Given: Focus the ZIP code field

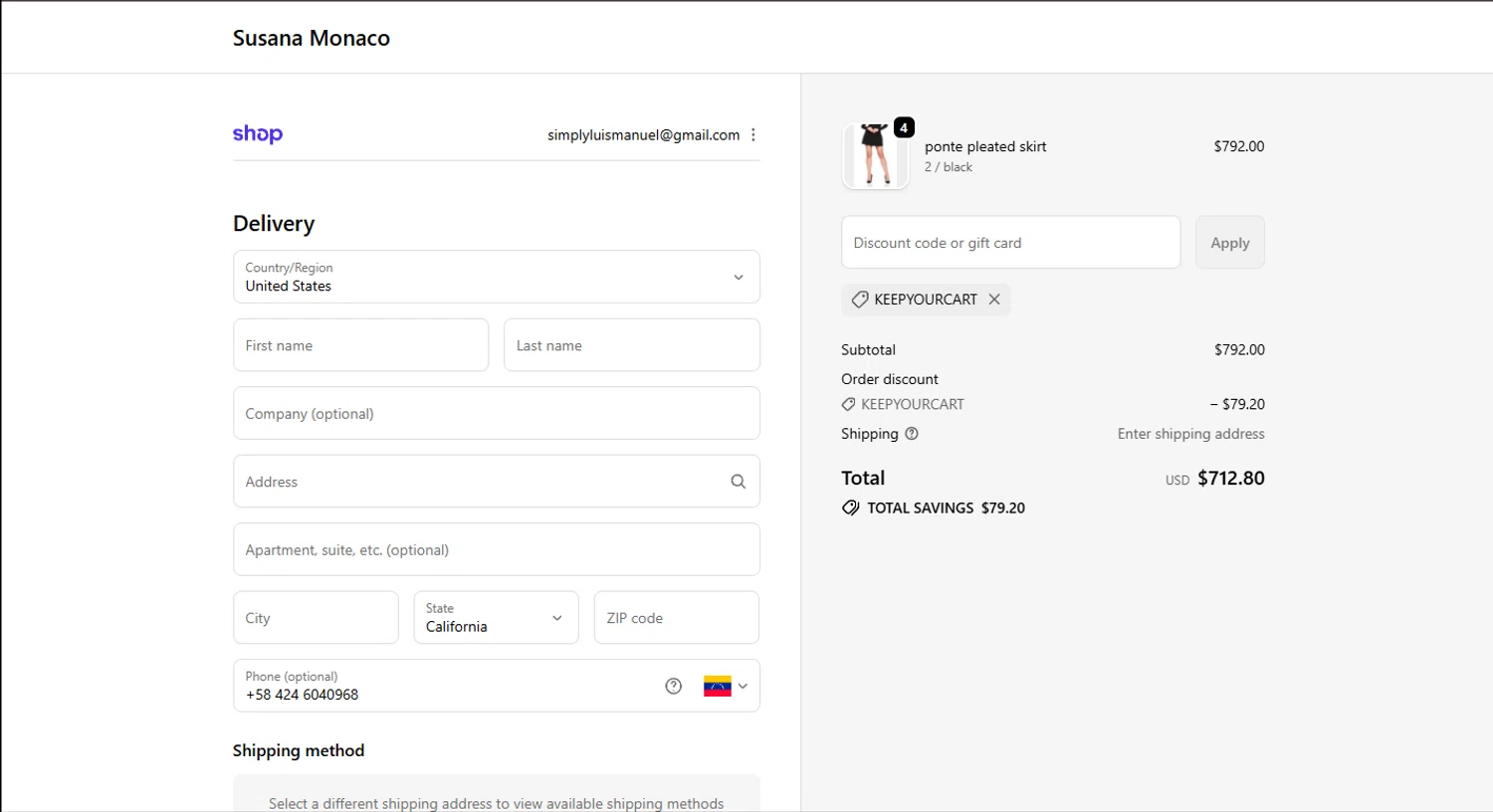Looking at the screenshot, I should [677, 618].
